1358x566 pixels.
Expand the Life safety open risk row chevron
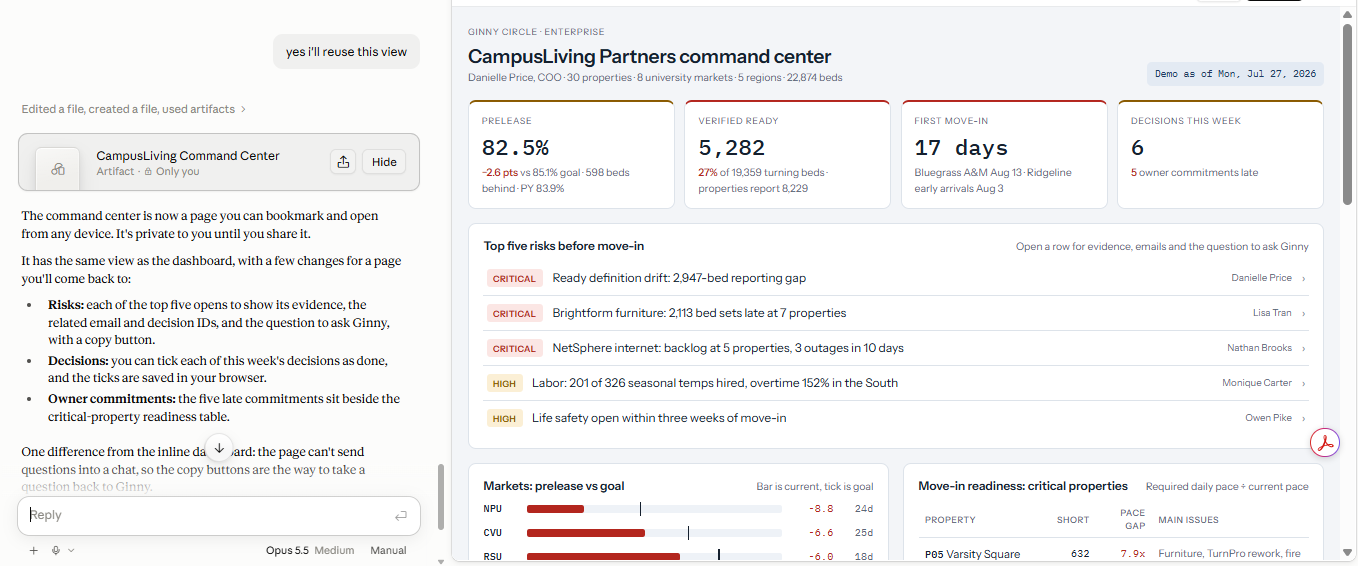(x=1304, y=418)
